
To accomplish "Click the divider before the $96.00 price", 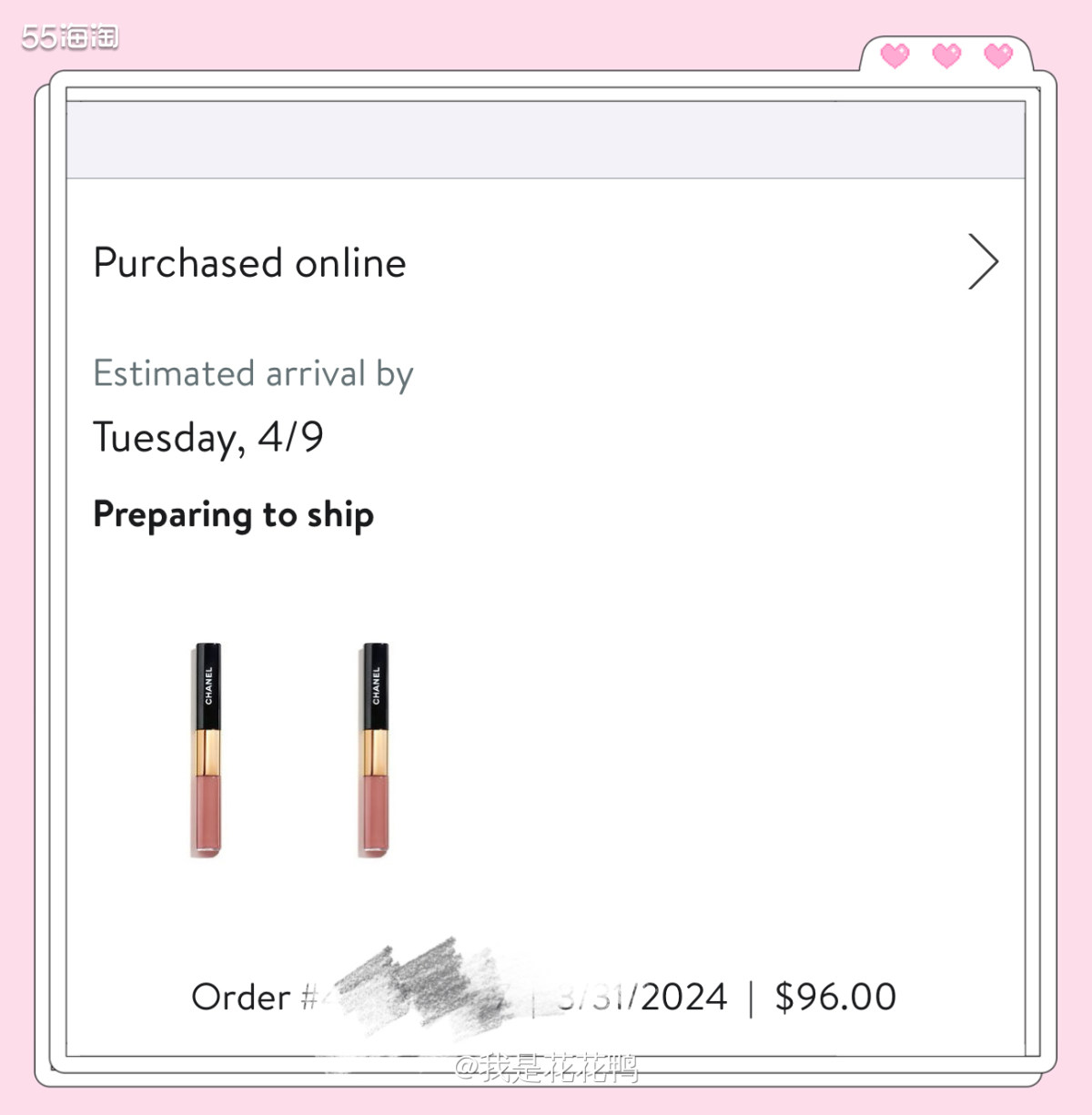I will pyautogui.click(x=751, y=998).
